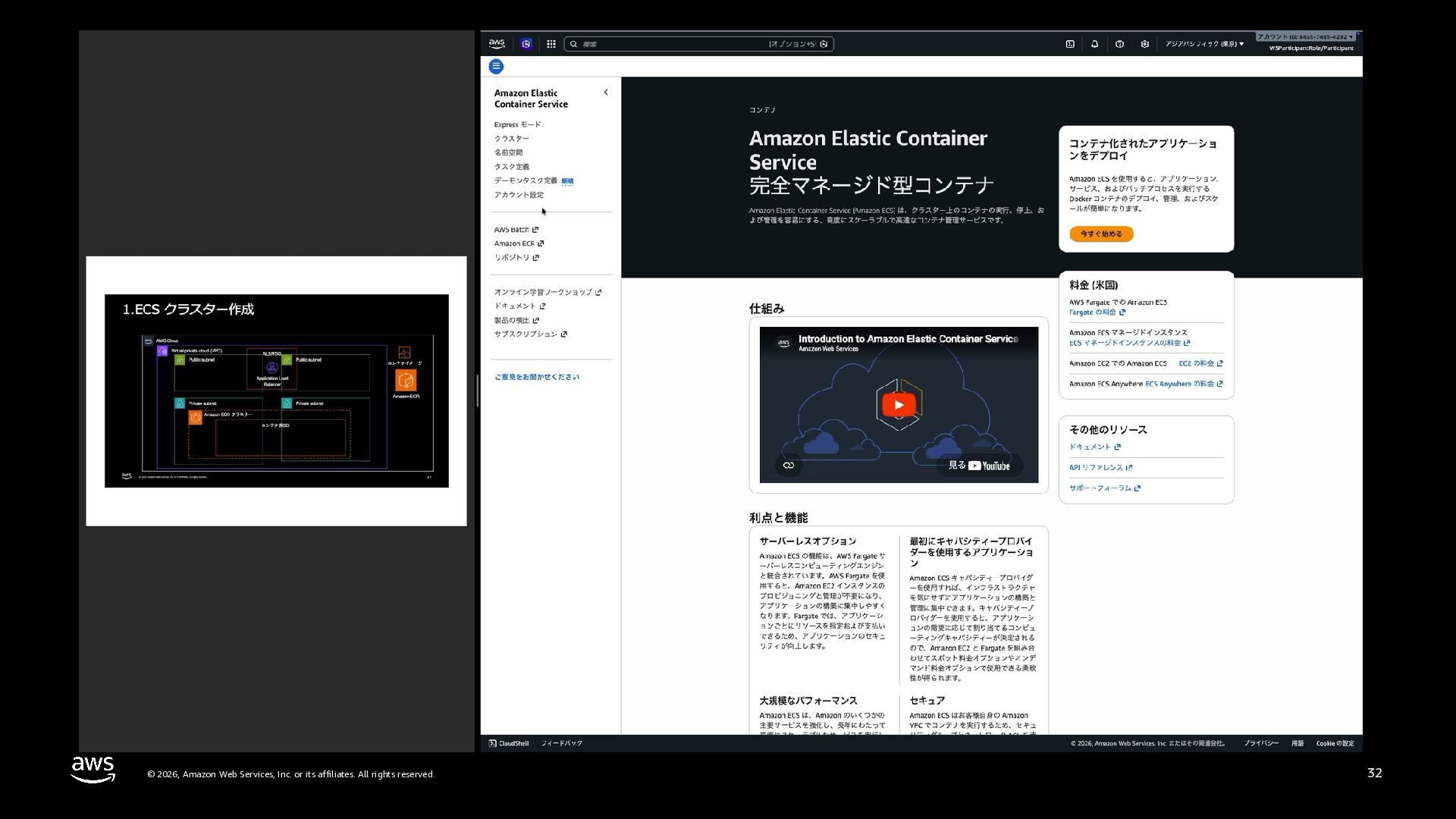
Task: Select タスク定義 in the sidebar
Action: point(512,167)
